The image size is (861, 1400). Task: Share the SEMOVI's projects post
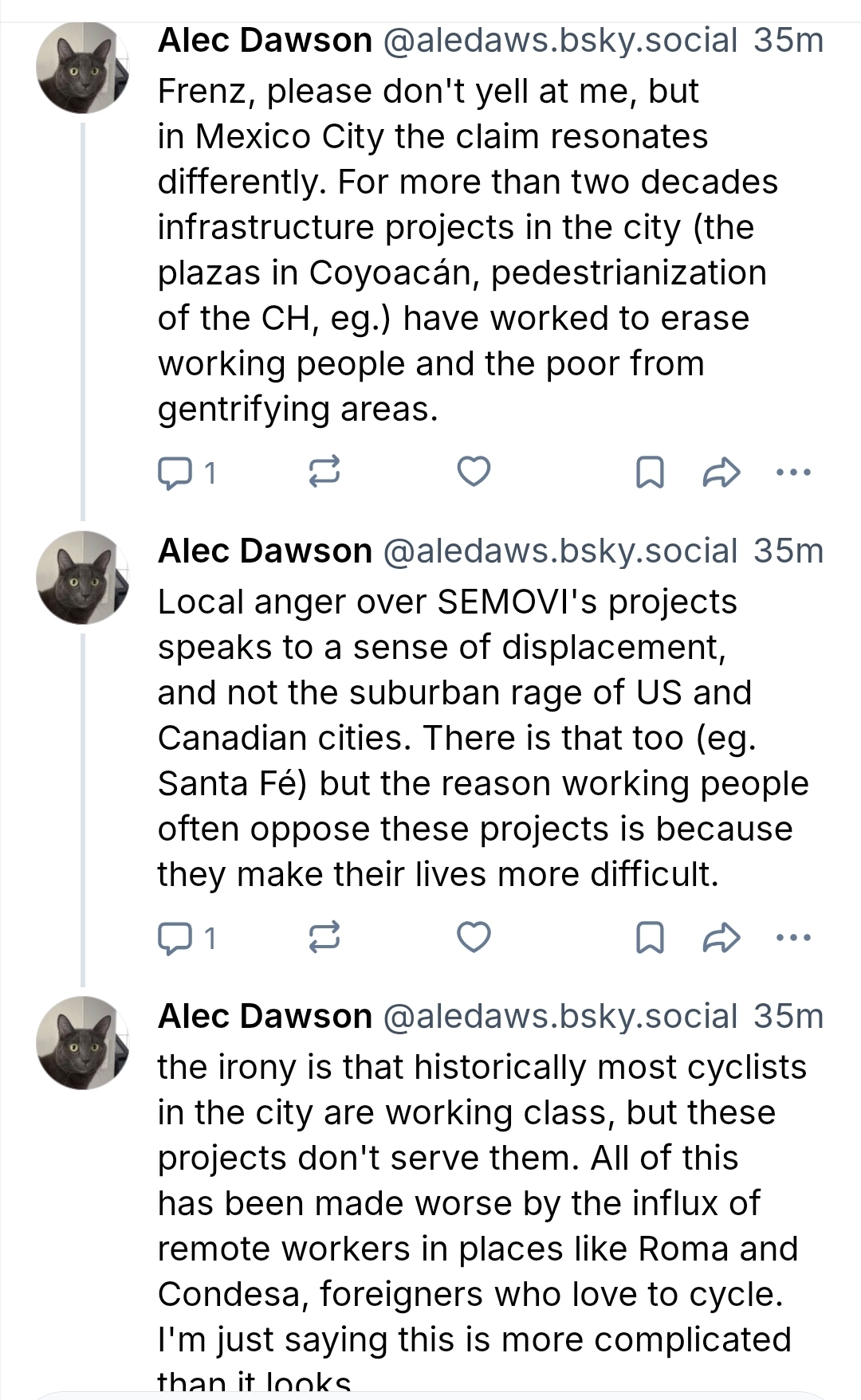tap(721, 937)
